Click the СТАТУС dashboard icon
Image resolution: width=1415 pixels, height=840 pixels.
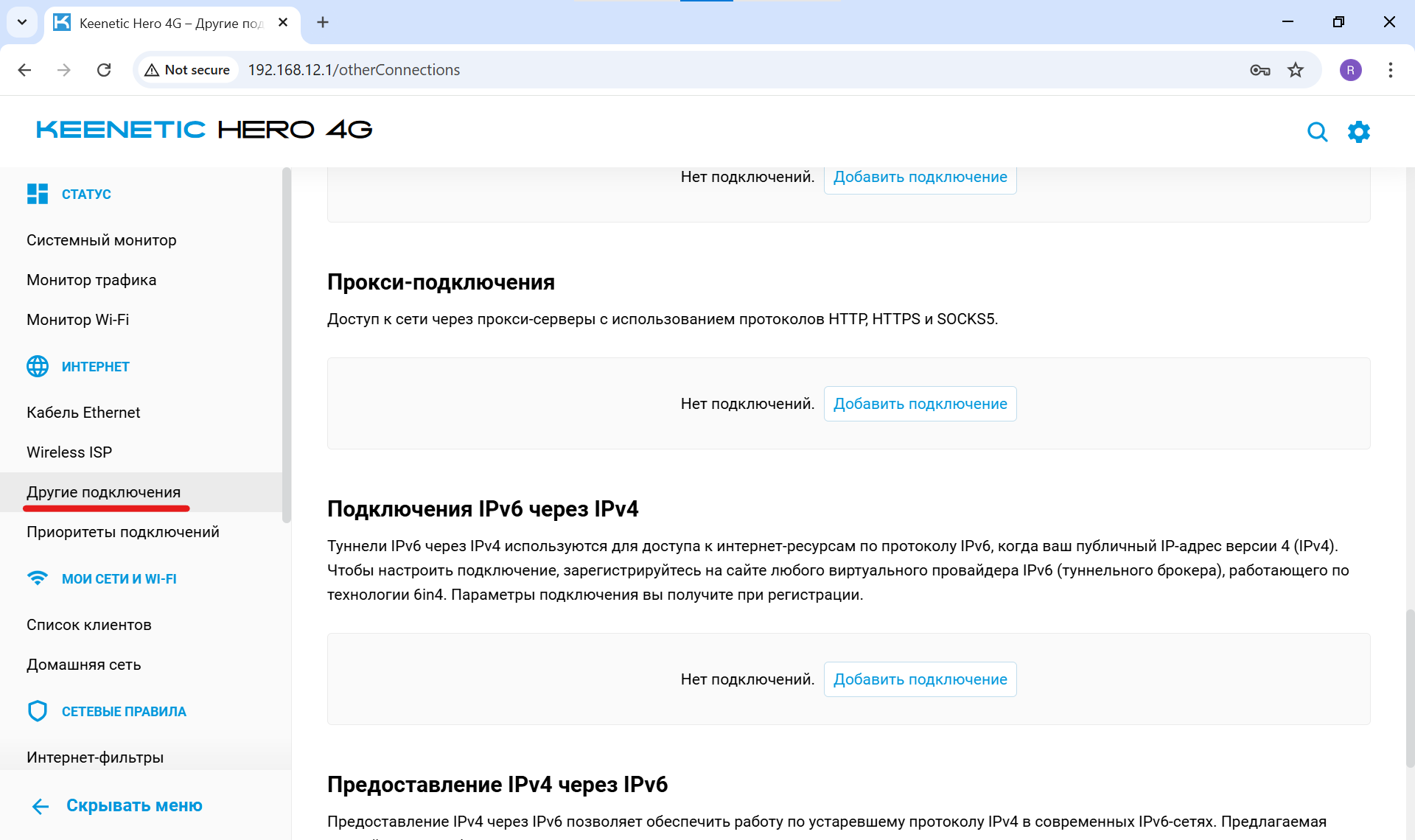pyautogui.click(x=38, y=194)
